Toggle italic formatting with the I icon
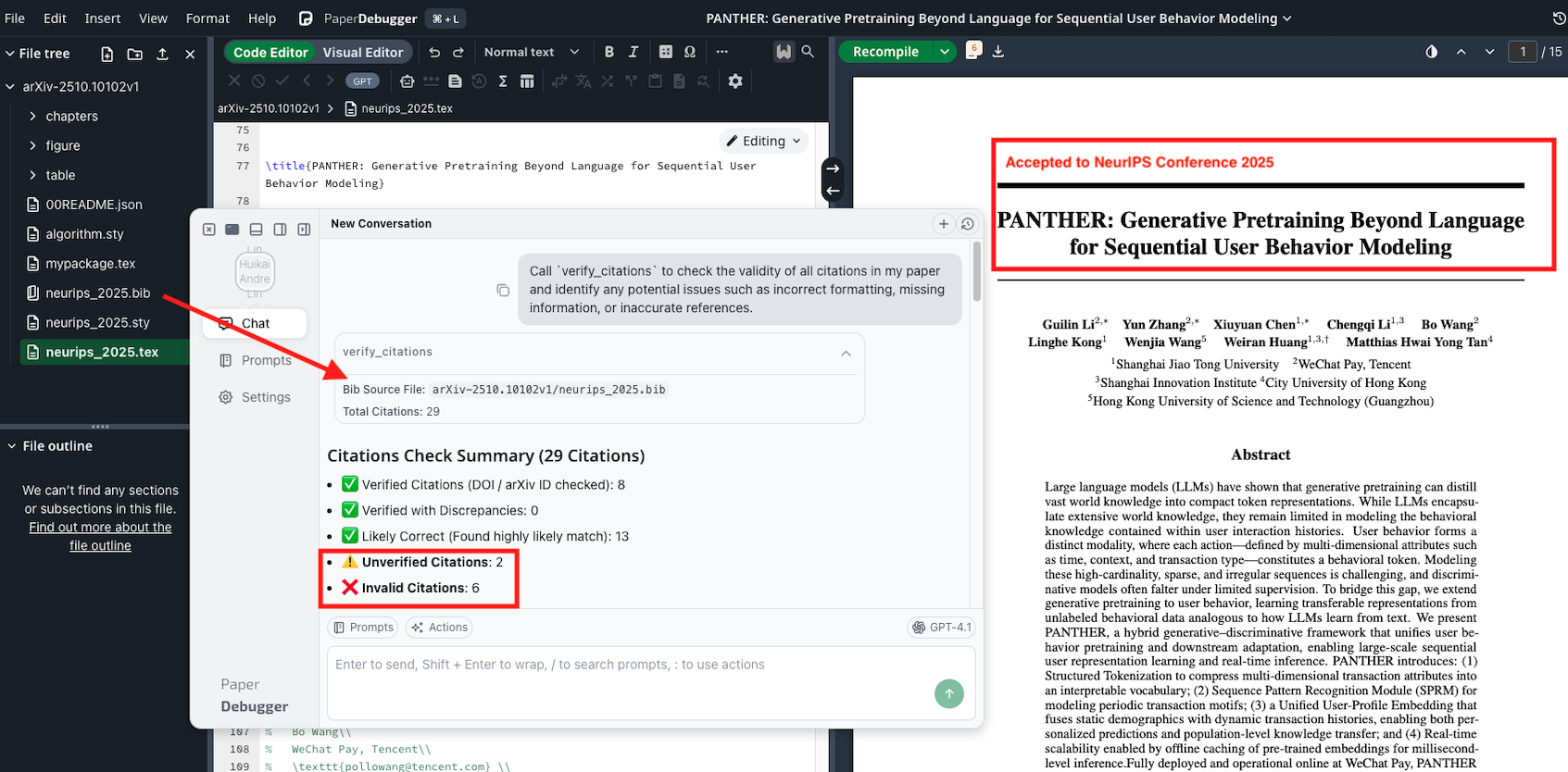Image resolution: width=1568 pixels, height=772 pixels. pyautogui.click(x=633, y=52)
